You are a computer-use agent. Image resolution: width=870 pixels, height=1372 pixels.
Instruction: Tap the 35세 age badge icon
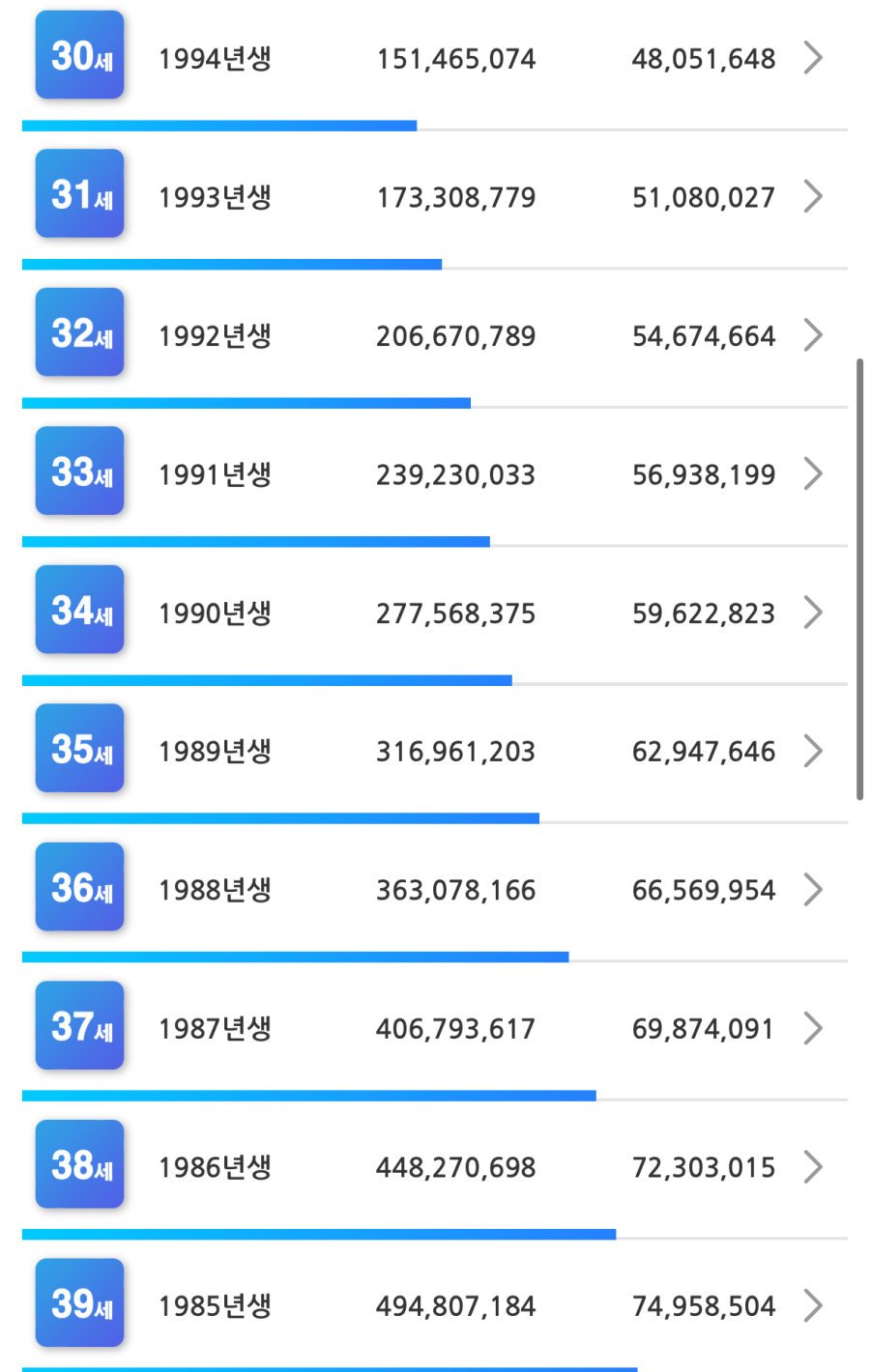point(80,749)
